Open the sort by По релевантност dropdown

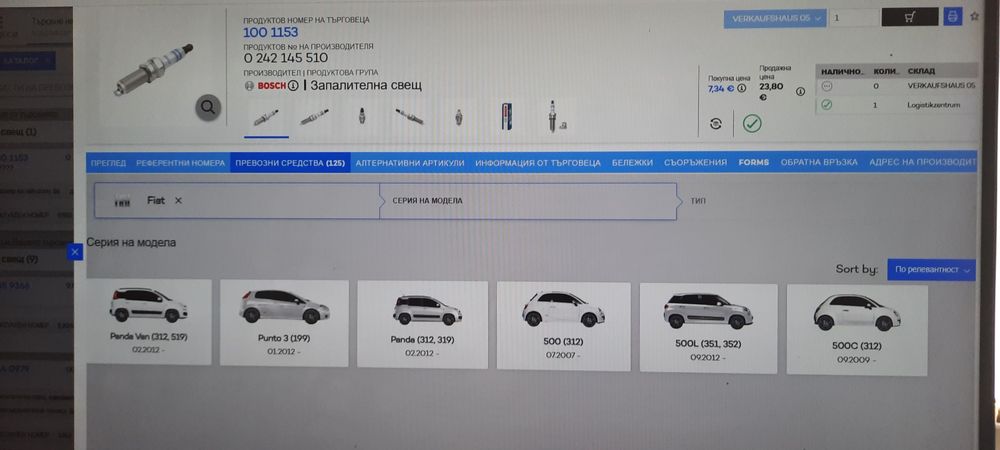coord(931,270)
